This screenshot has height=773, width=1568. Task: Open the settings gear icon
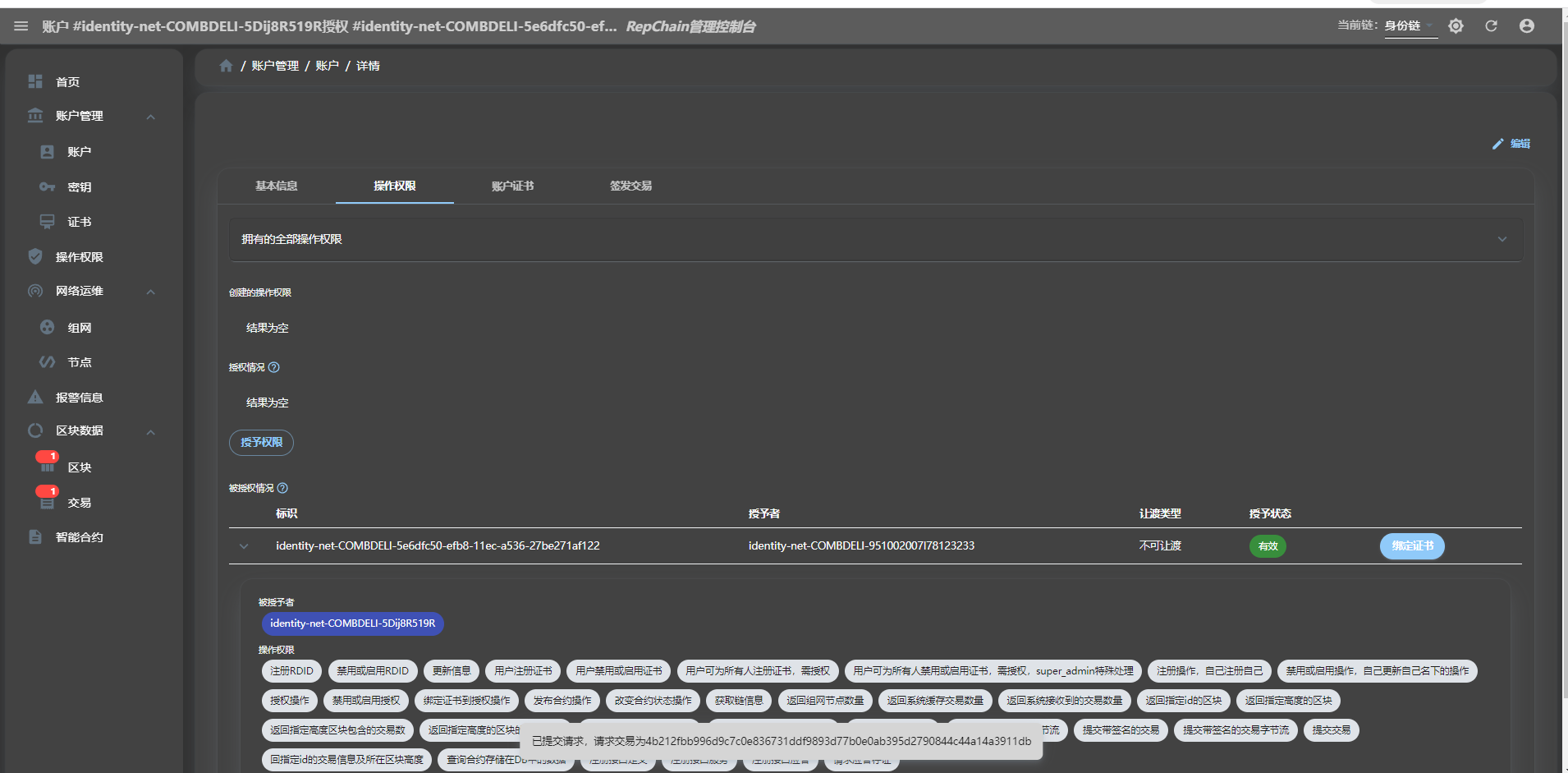(x=1456, y=26)
